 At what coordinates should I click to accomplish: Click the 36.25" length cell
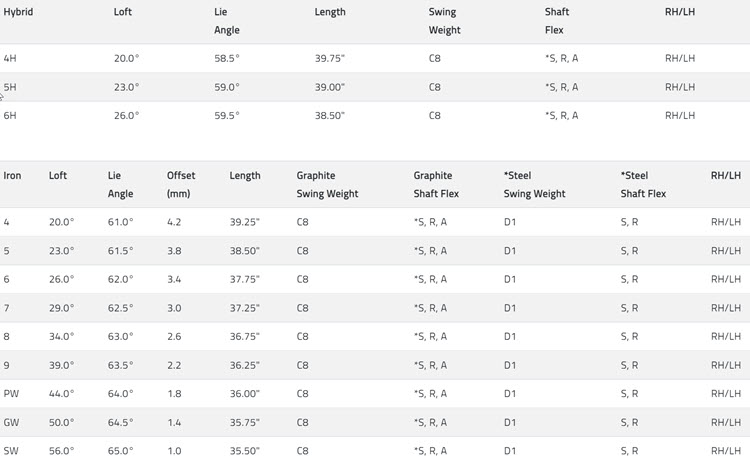tap(244, 366)
